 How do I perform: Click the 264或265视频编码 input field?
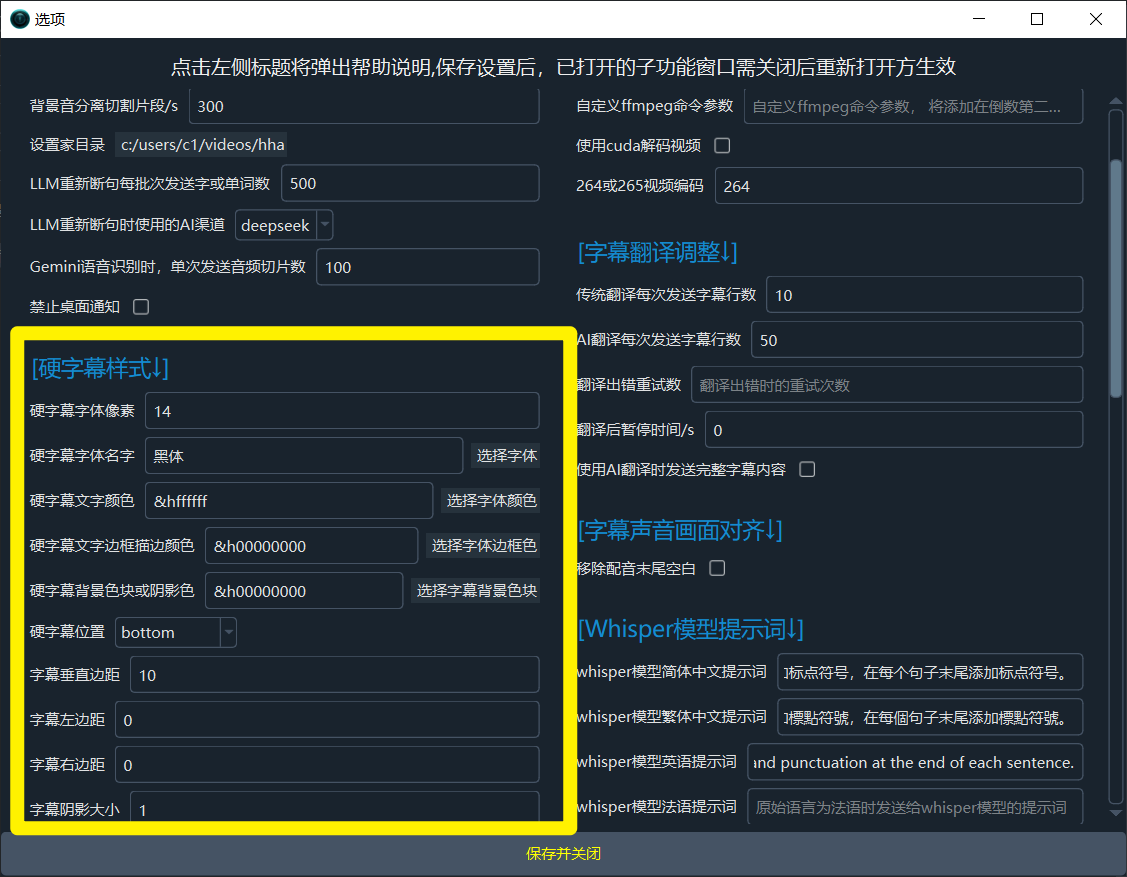[898, 186]
